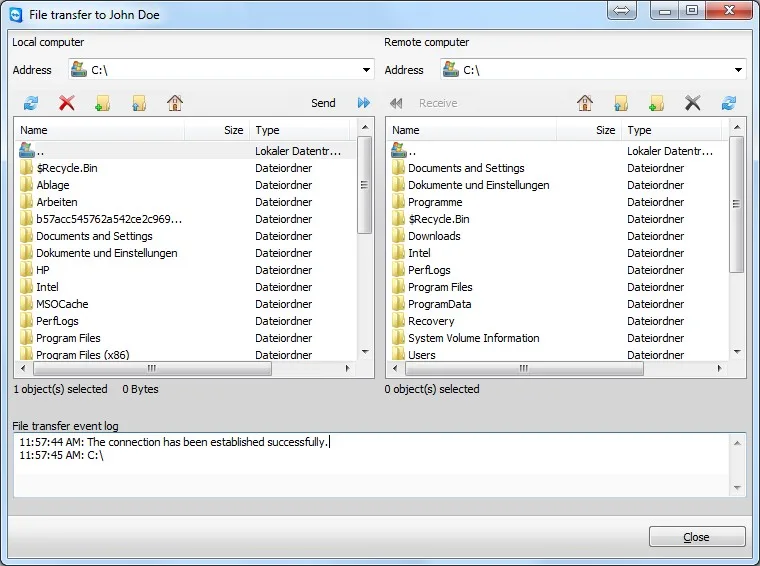Refresh the remote computer file list
The image size is (760, 566).
click(728, 103)
